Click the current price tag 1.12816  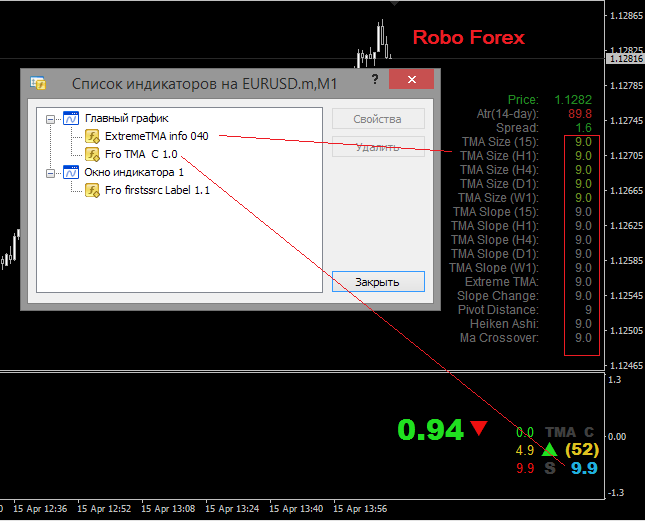click(x=626, y=58)
